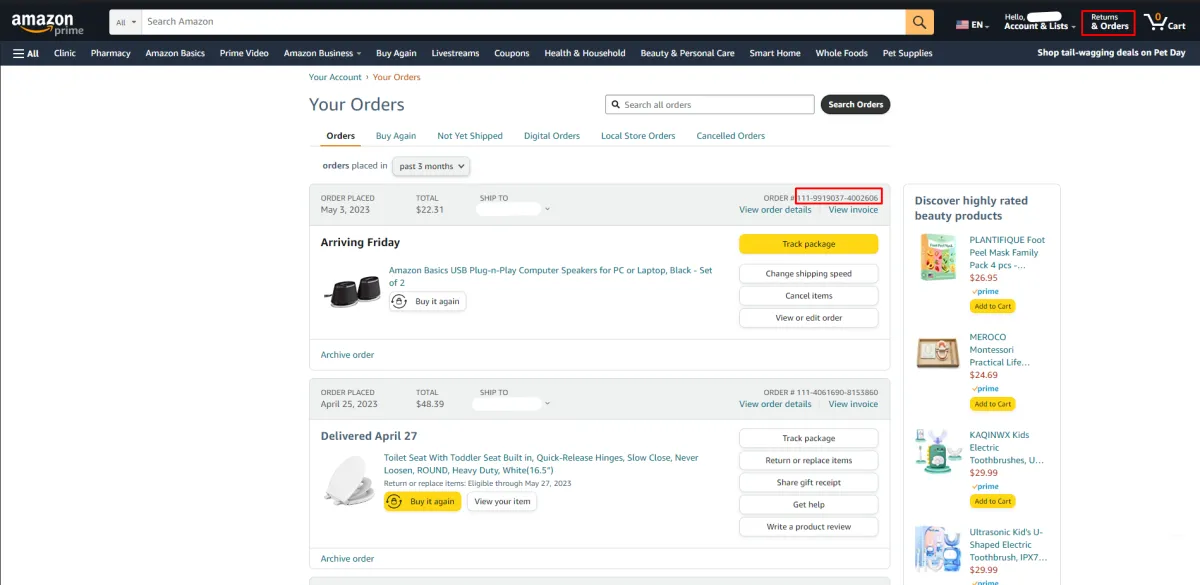This screenshot has width=1200, height=585.
Task: Click View your item button
Action: [502, 502]
